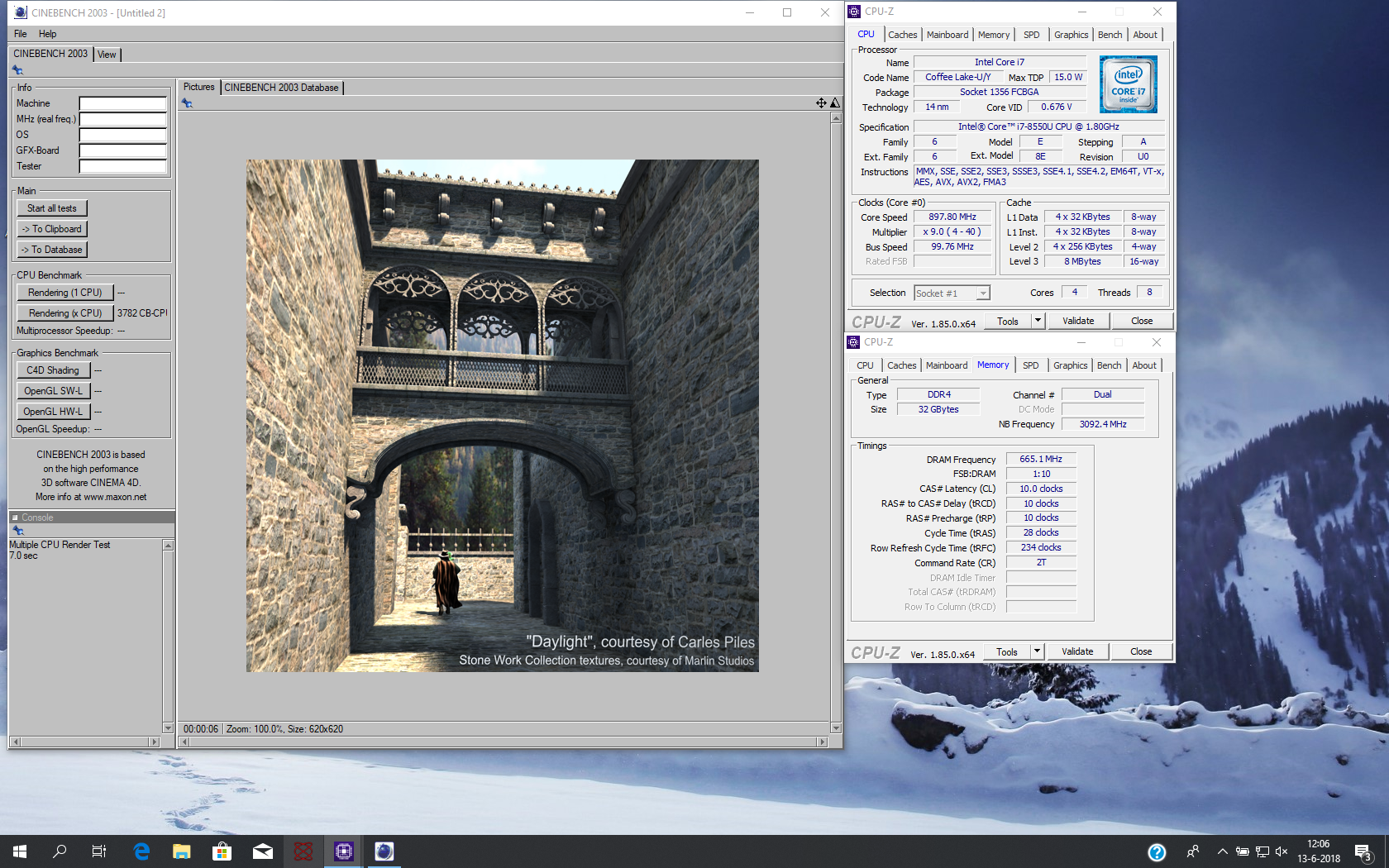Click CINEBENCH window title icon
Screen dimensions: 1389x868
(x=21, y=12)
